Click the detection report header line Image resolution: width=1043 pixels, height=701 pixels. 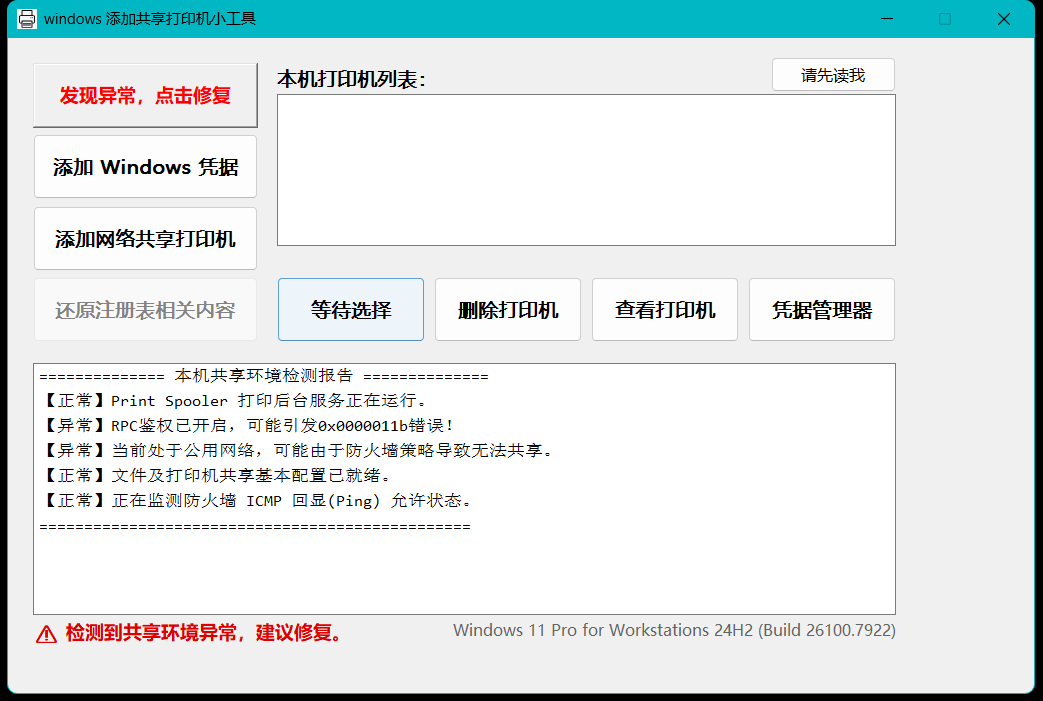(x=260, y=376)
